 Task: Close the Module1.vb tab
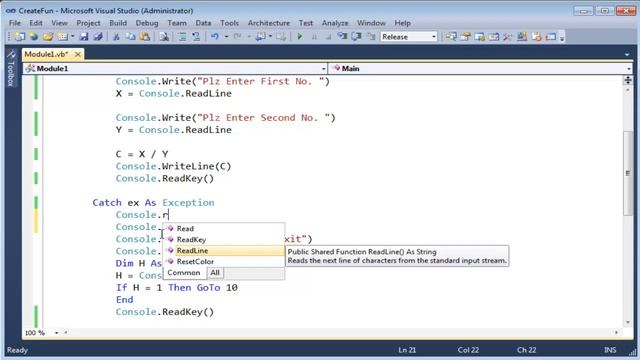point(78,54)
